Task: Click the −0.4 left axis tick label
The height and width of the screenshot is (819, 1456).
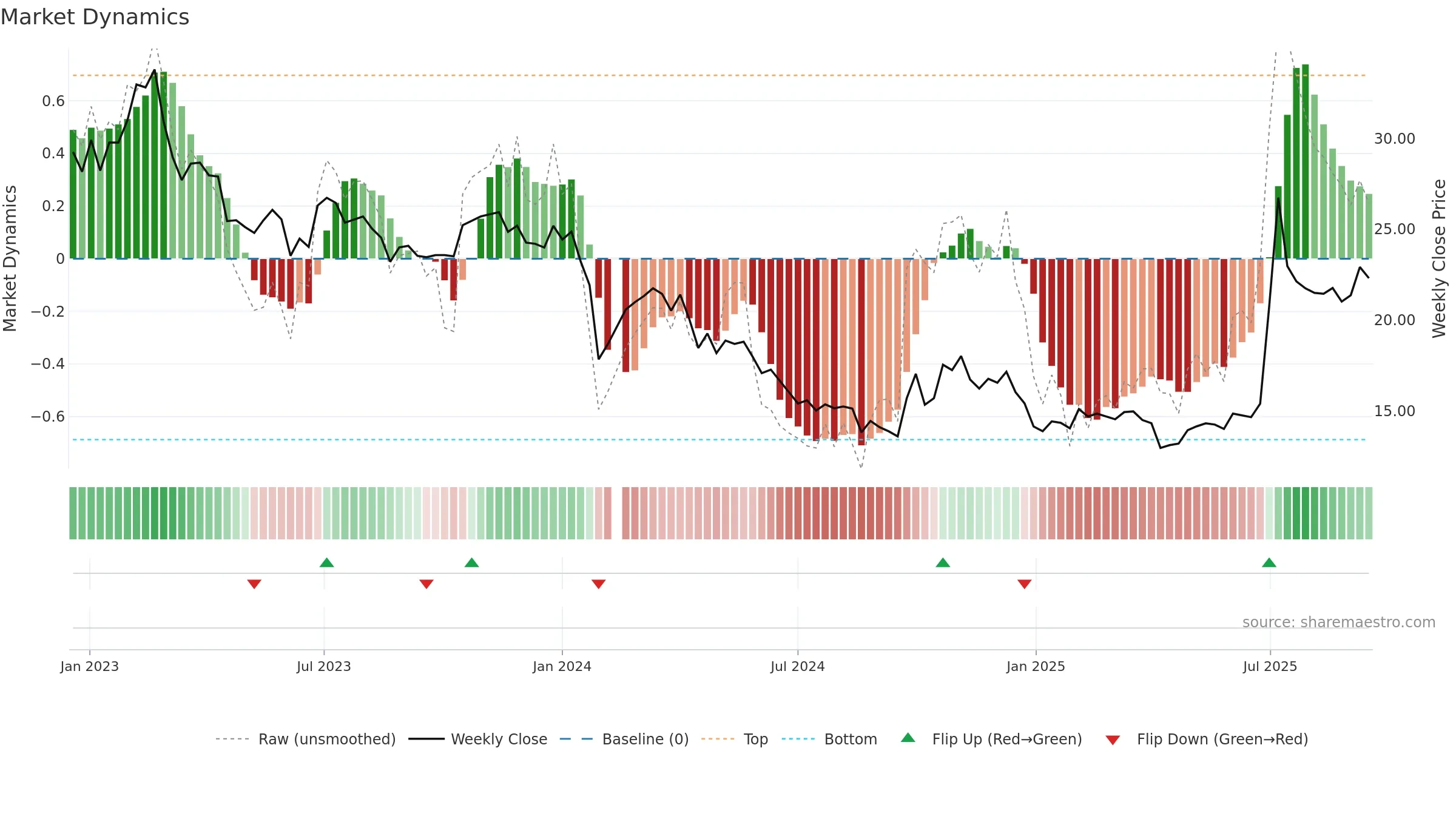Action: [48, 364]
